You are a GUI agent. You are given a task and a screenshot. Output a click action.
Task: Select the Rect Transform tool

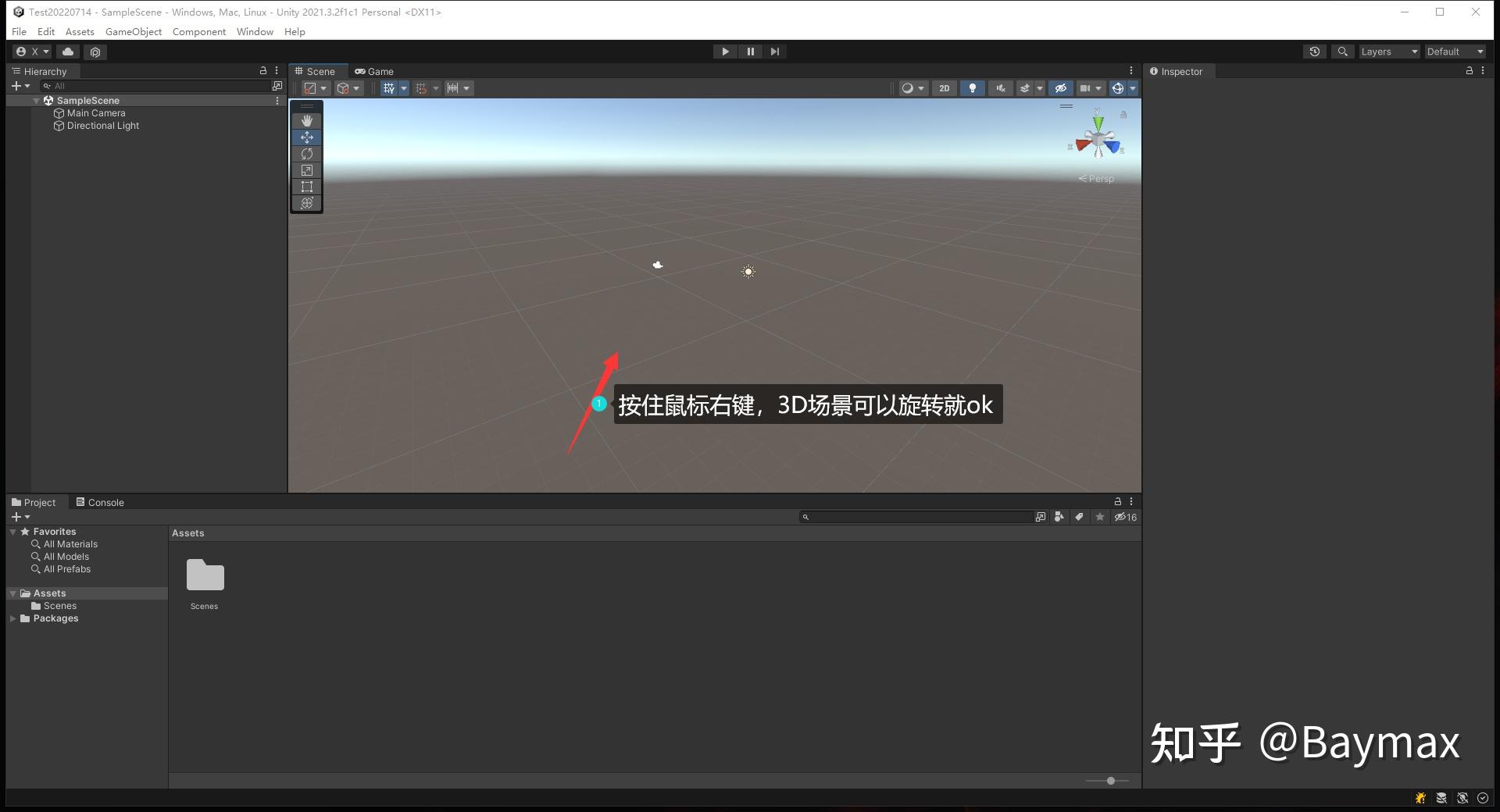tap(306, 187)
